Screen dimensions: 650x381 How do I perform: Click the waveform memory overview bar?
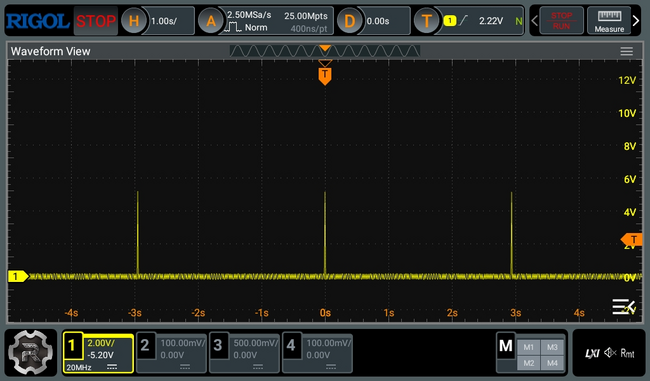point(325,51)
